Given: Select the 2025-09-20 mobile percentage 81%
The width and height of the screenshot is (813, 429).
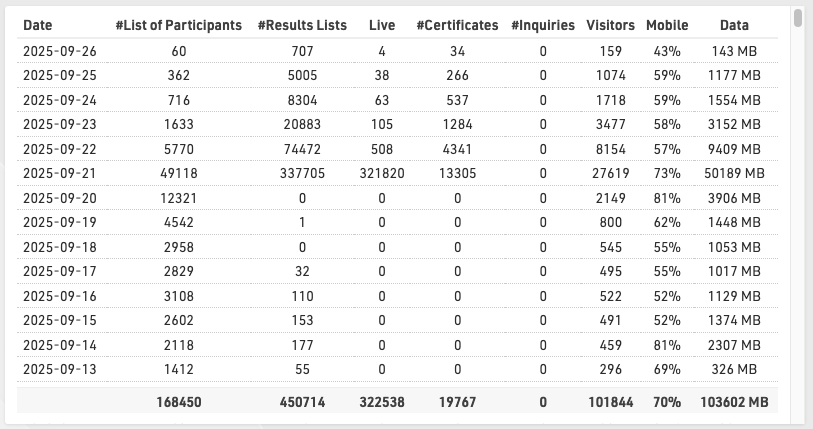Looking at the screenshot, I should coord(667,197).
